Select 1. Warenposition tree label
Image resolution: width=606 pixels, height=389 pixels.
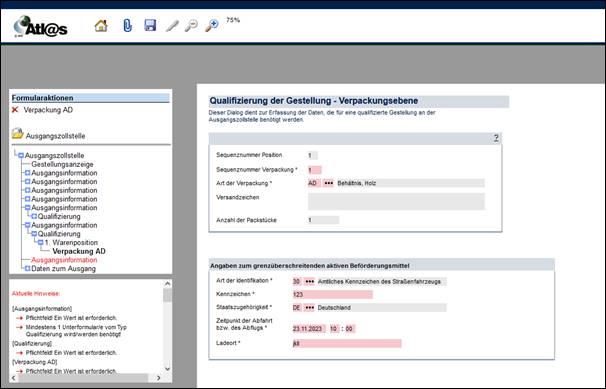(x=71, y=243)
